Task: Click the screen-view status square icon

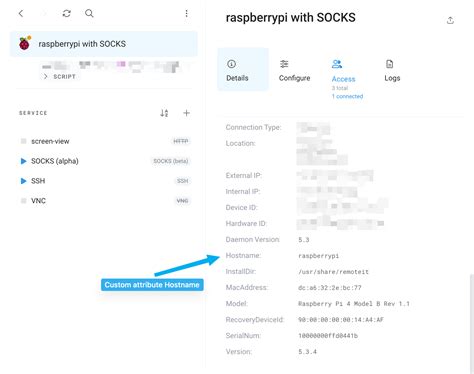Action: coord(23,141)
